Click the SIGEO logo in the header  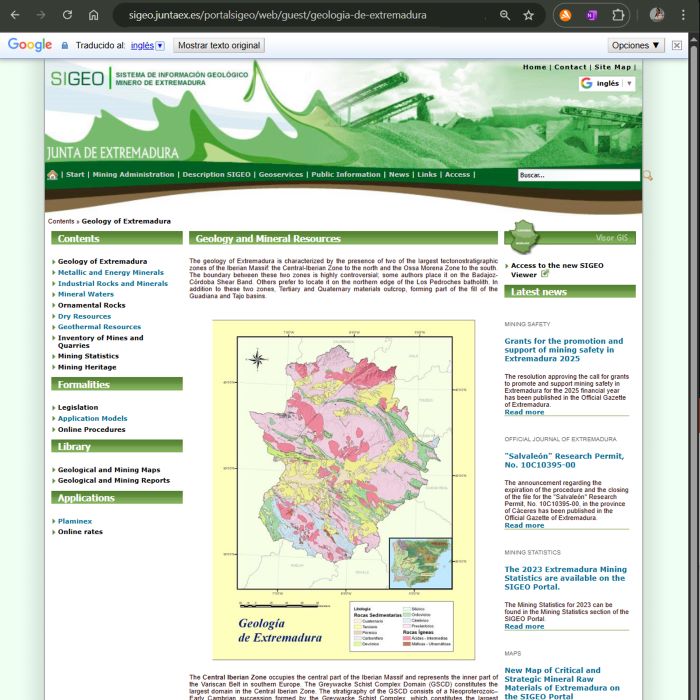(x=77, y=79)
